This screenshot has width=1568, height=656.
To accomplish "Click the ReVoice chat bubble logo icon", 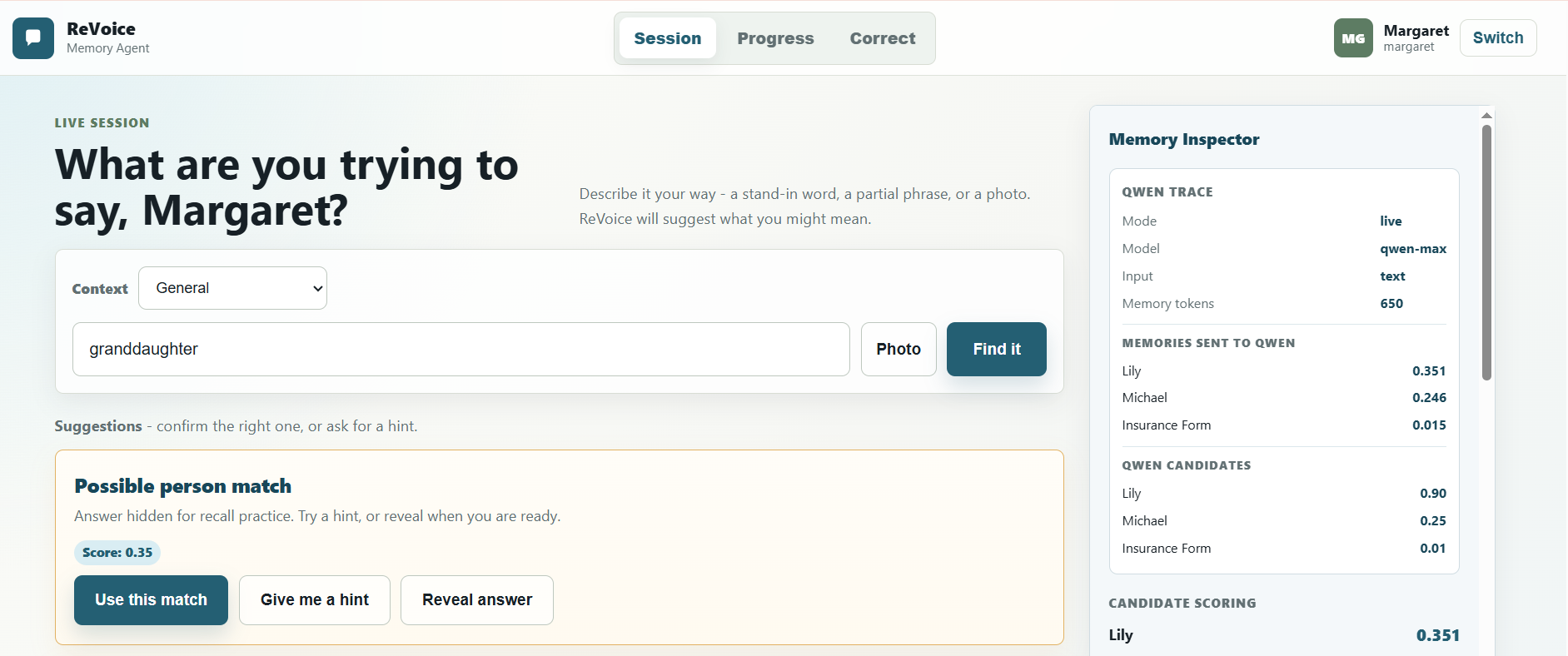I will point(33,38).
